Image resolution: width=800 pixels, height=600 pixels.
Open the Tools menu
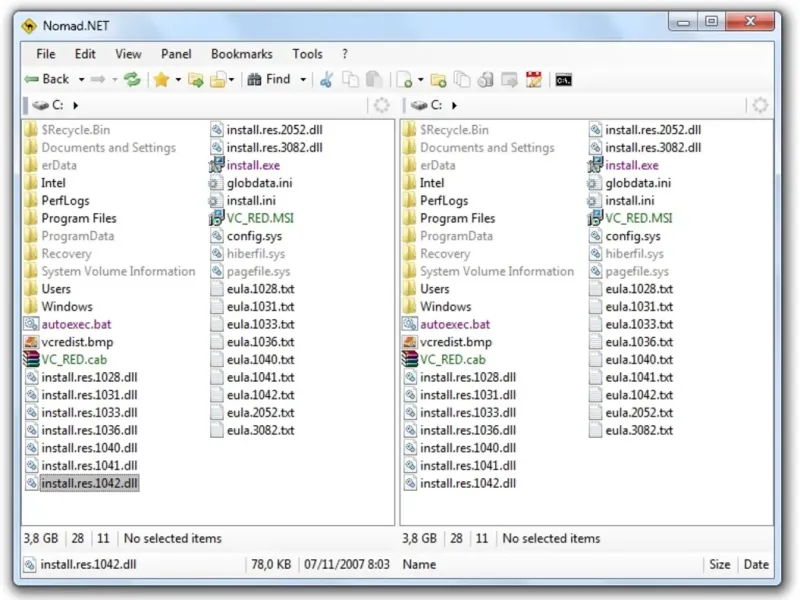click(x=307, y=54)
